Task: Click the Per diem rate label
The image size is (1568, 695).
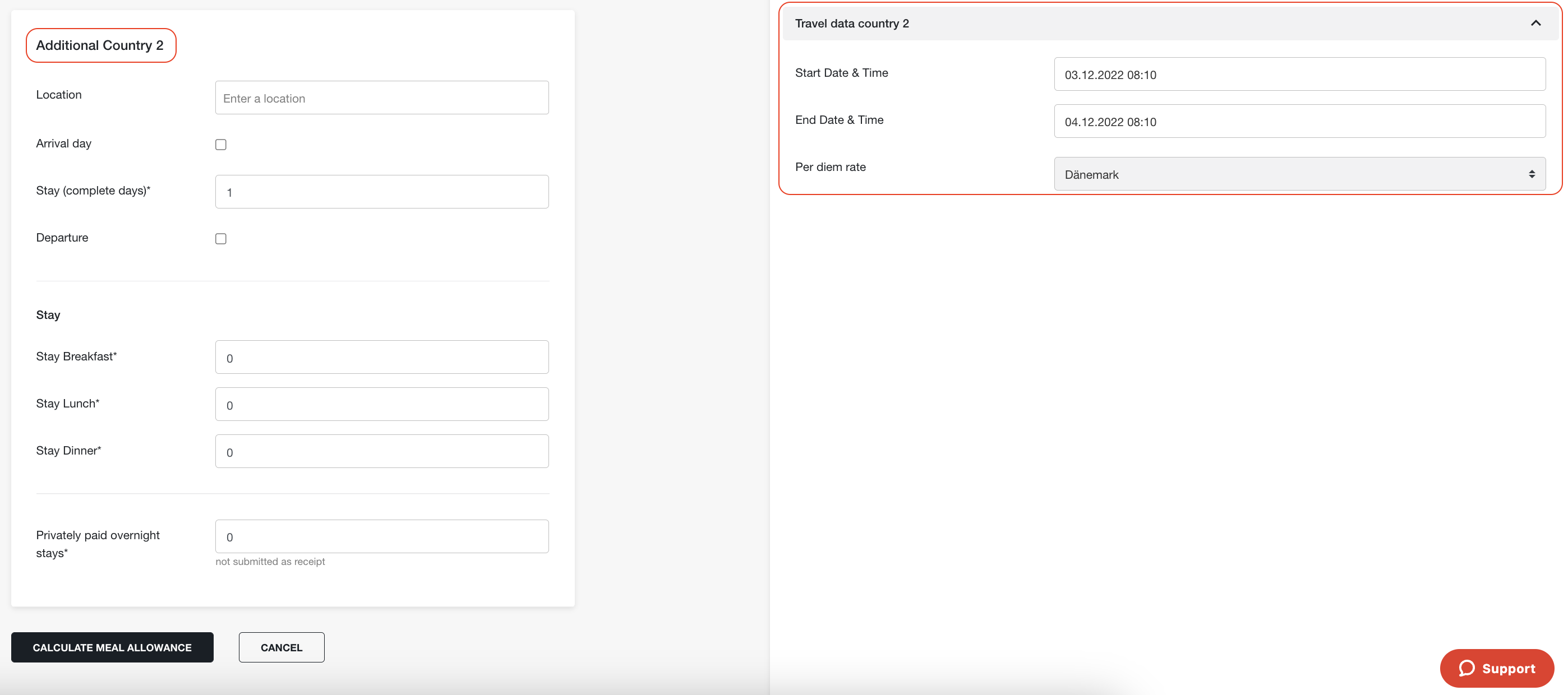Action: tap(830, 167)
